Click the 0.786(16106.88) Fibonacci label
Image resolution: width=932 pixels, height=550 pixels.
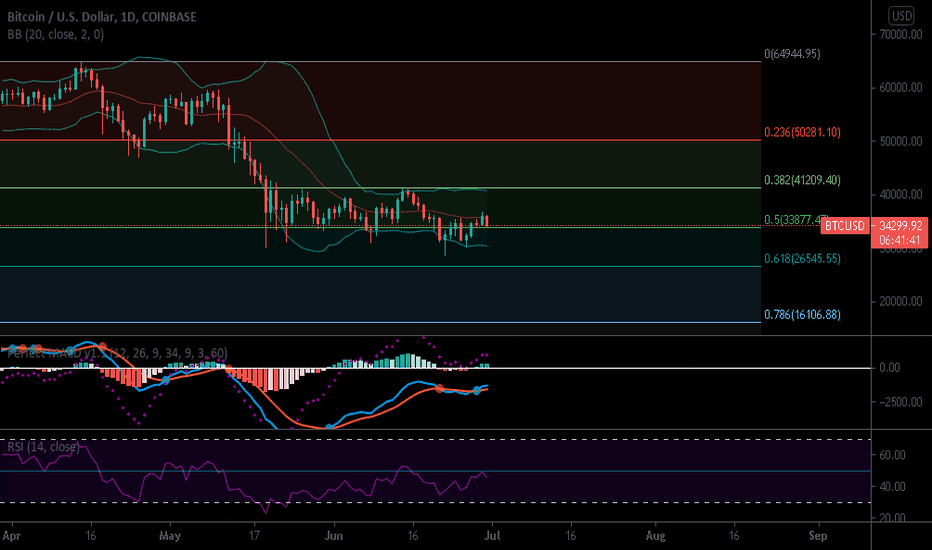click(802, 315)
